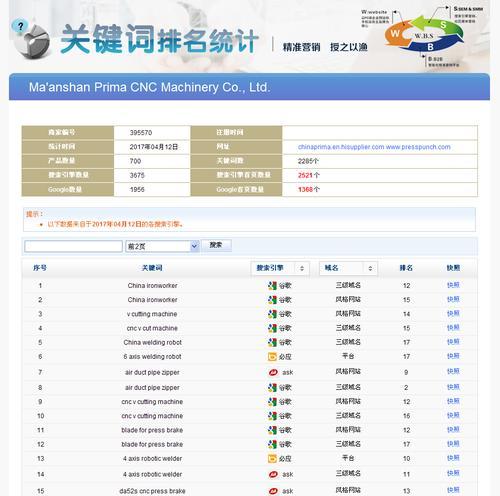Click Google icon in row 2
The width and height of the screenshot is (500, 496).
(x=272, y=300)
